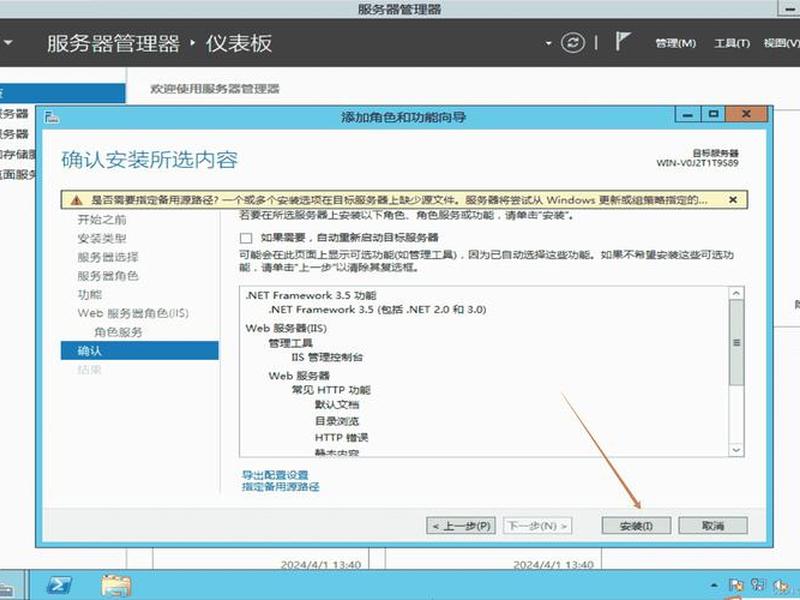Open the 管理(M) menu
800x600 pixels.
(676, 43)
